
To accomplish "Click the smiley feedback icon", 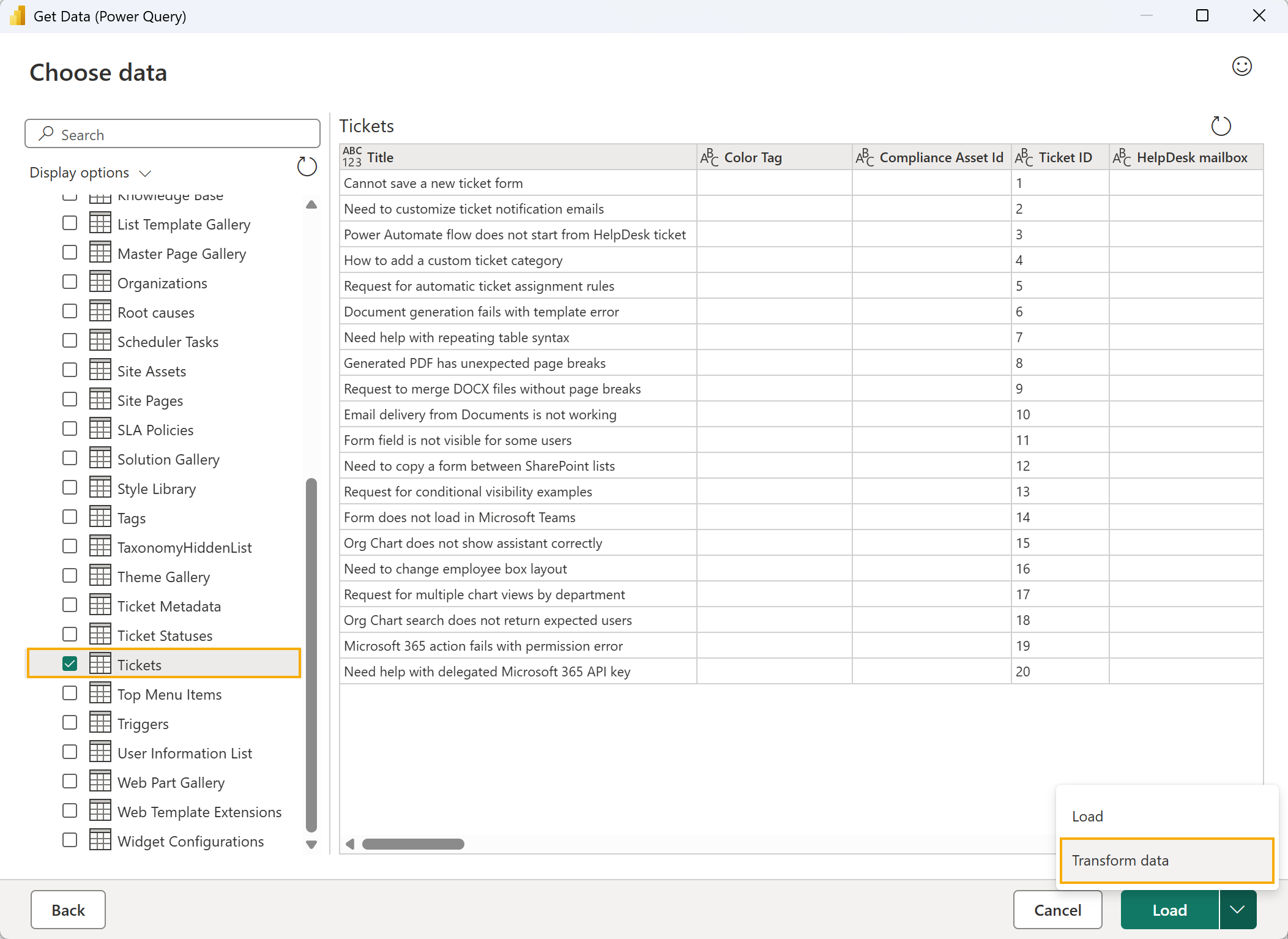I will [x=1241, y=66].
